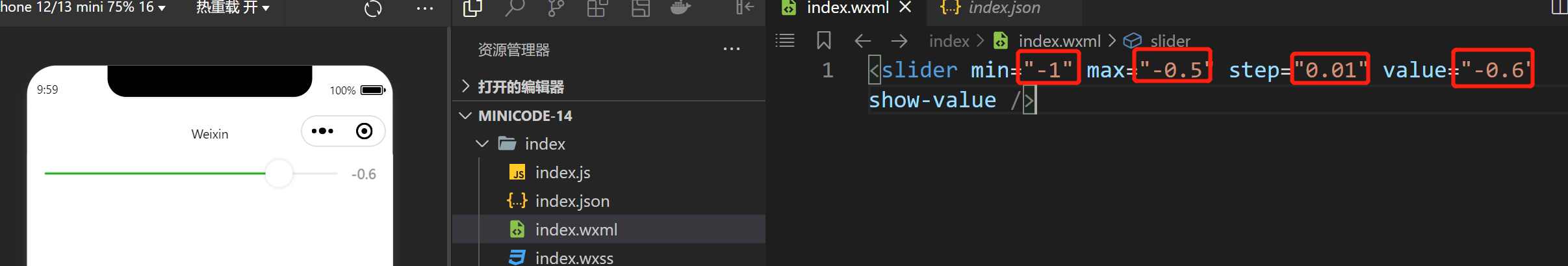
Task: Open the mini program capsule menu dots
Action: 322,131
